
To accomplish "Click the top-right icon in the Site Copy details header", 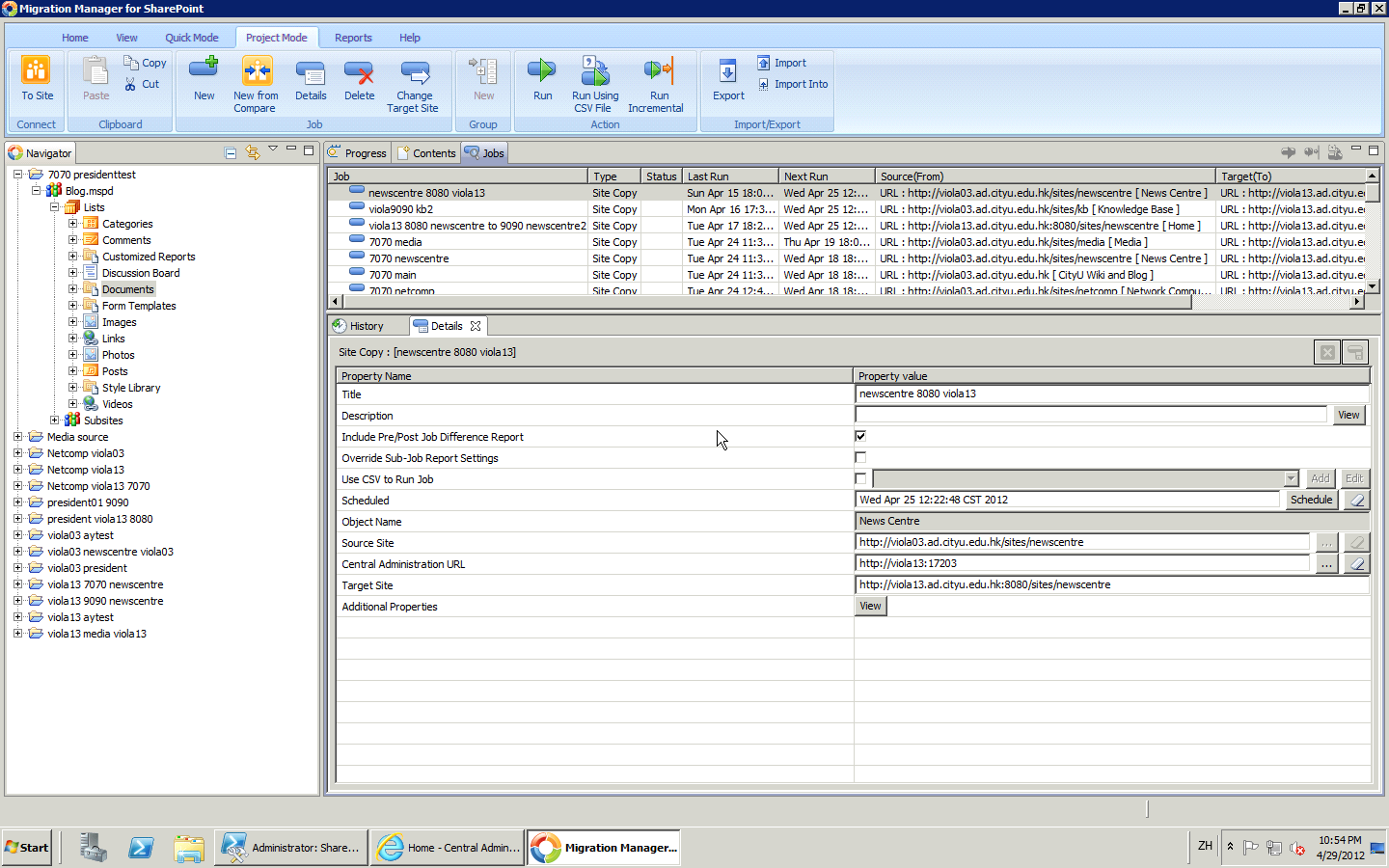I will [x=1355, y=352].
